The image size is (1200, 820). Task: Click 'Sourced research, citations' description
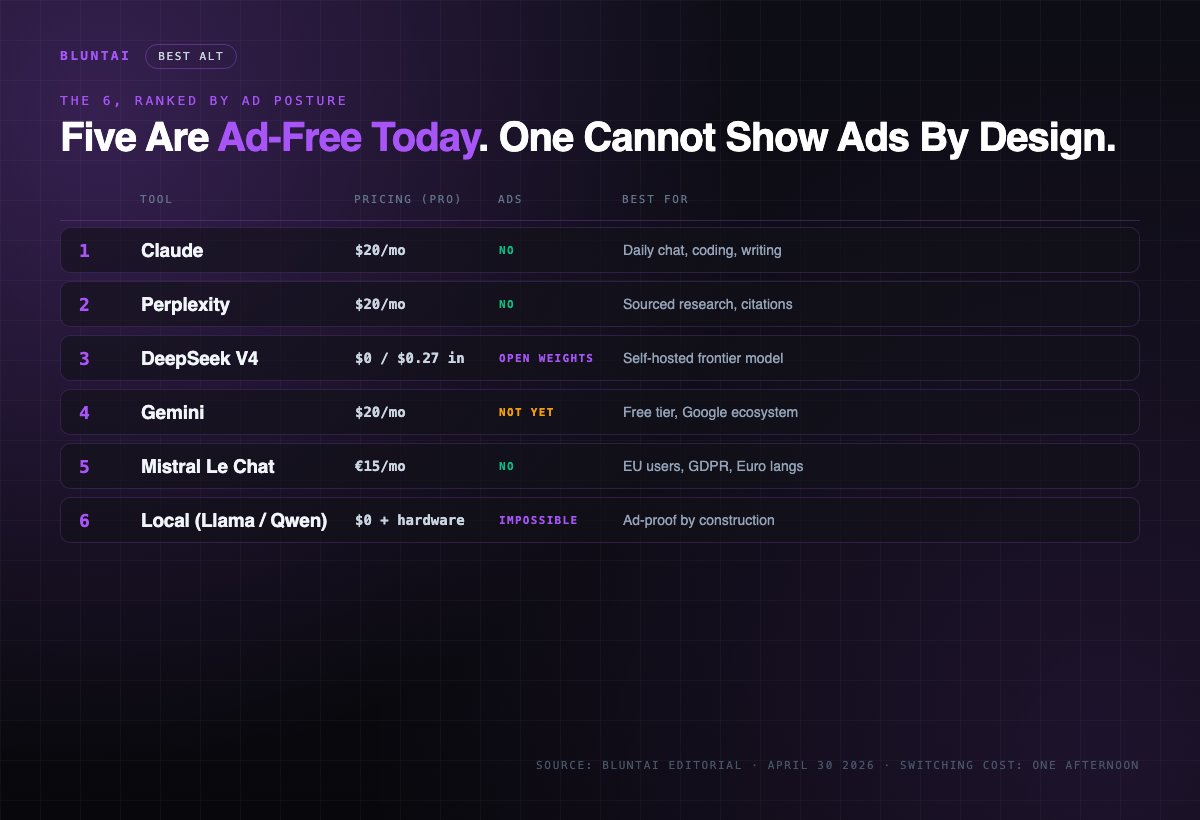pyautogui.click(x=708, y=304)
